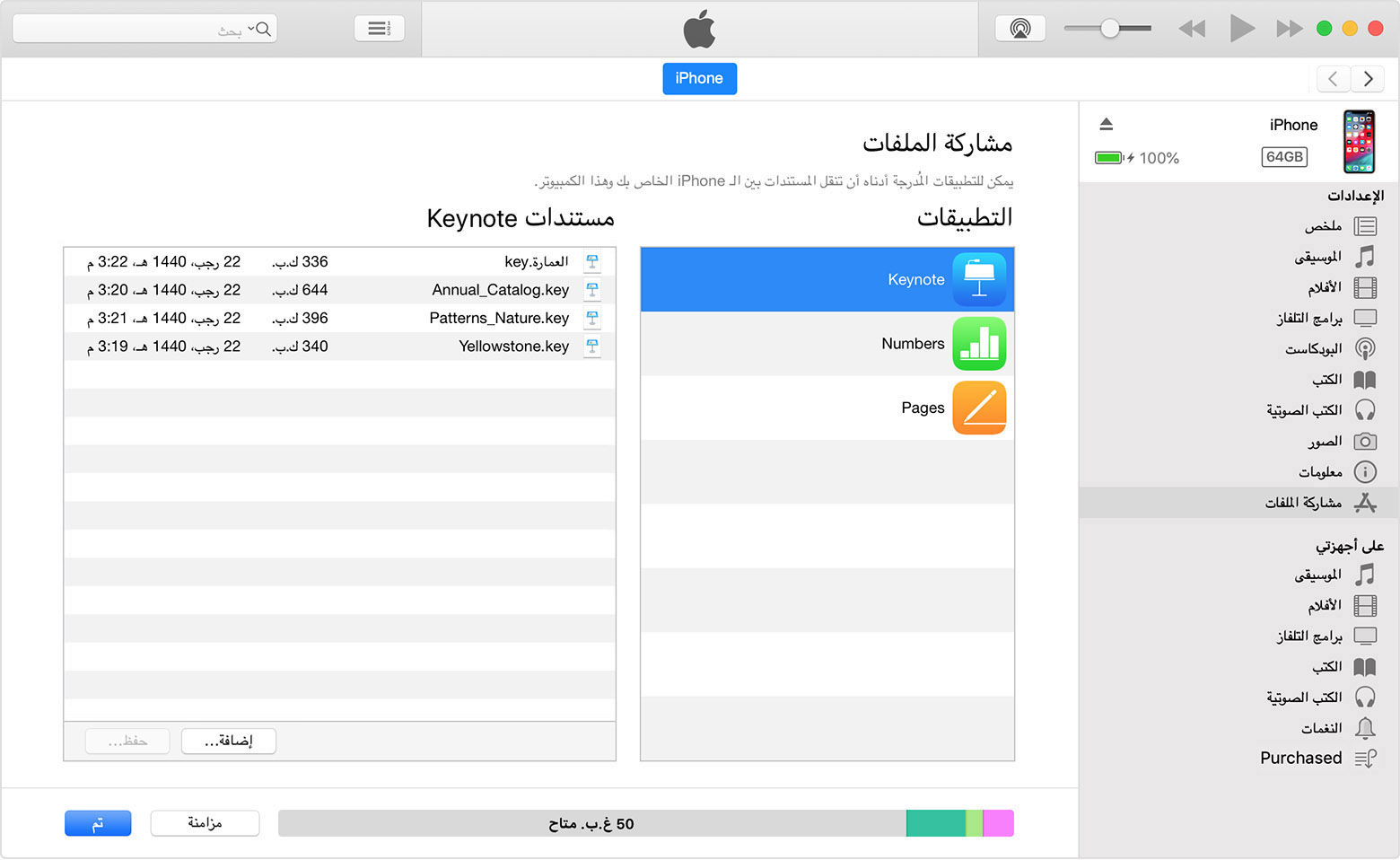The height and width of the screenshot is (860, 1400).
Task: Click the حفظ... save button
Action: click(127, 741)
